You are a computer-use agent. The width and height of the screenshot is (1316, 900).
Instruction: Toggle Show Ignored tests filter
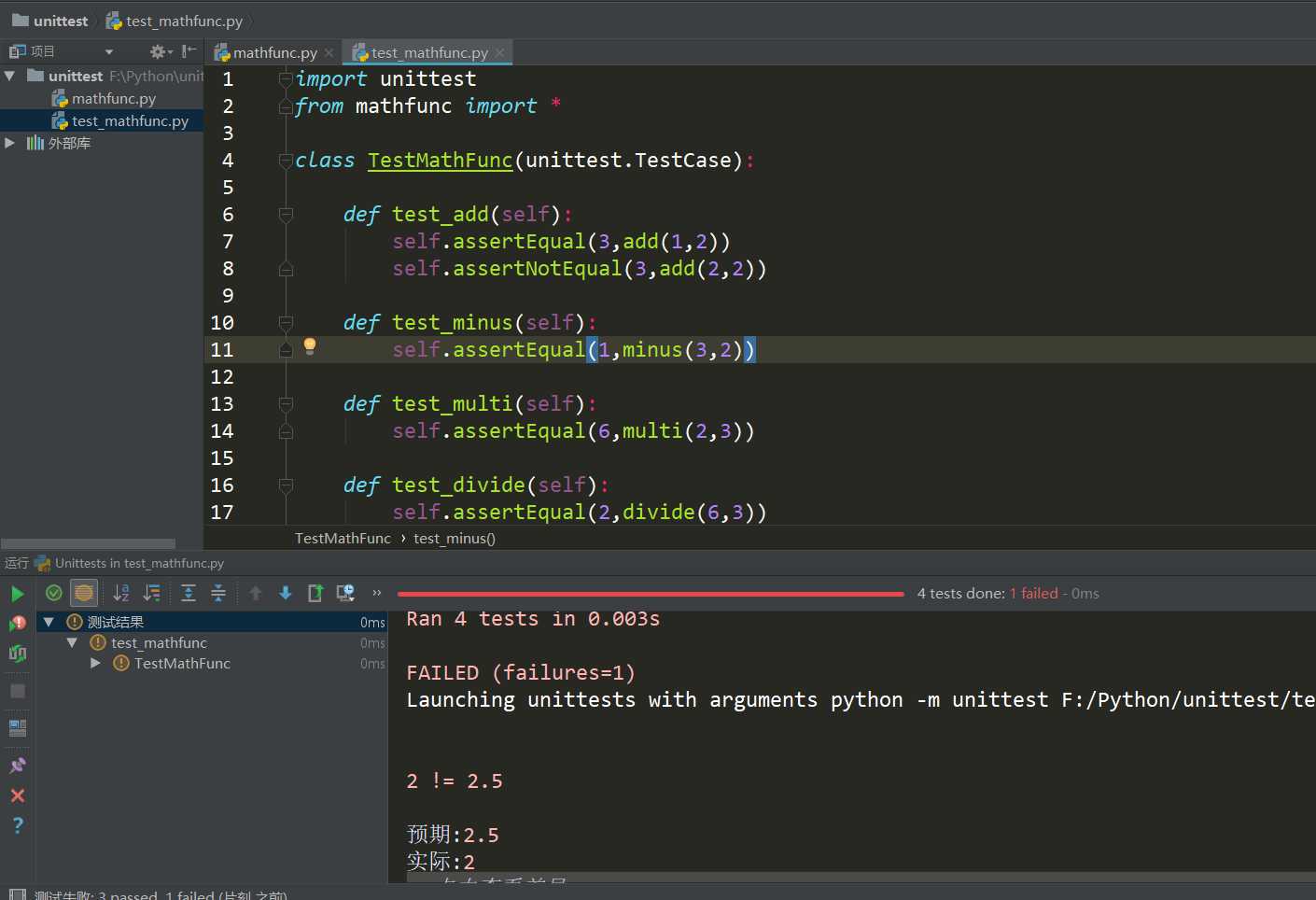84,593
